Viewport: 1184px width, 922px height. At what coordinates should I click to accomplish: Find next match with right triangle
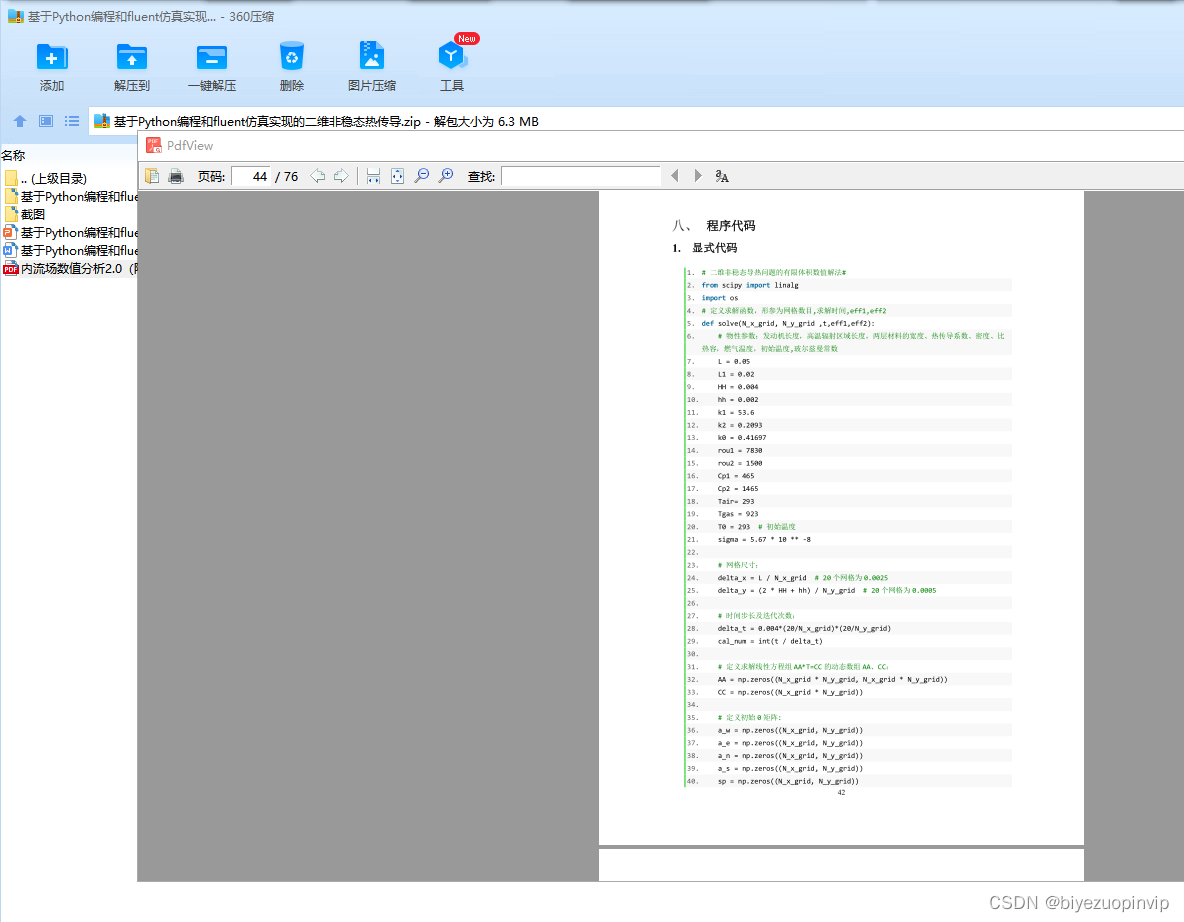pyautogui.click(x=698, y=176)
